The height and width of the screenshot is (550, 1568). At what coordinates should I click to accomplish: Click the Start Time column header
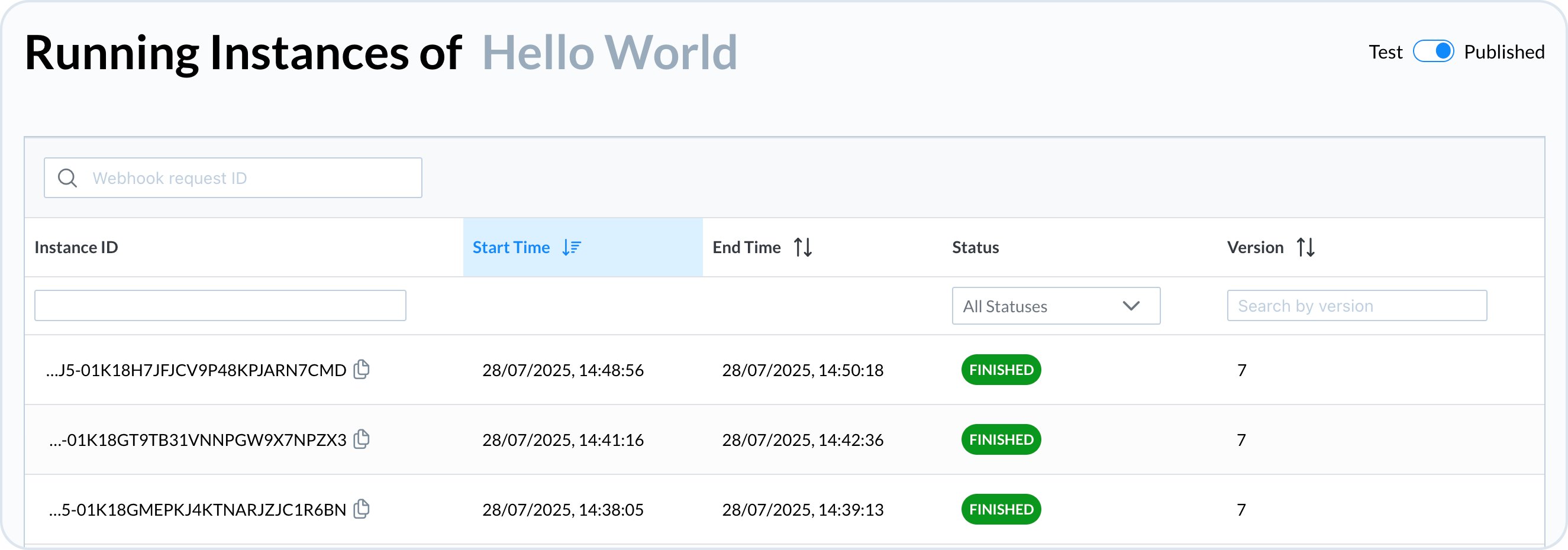pos(583,248)
